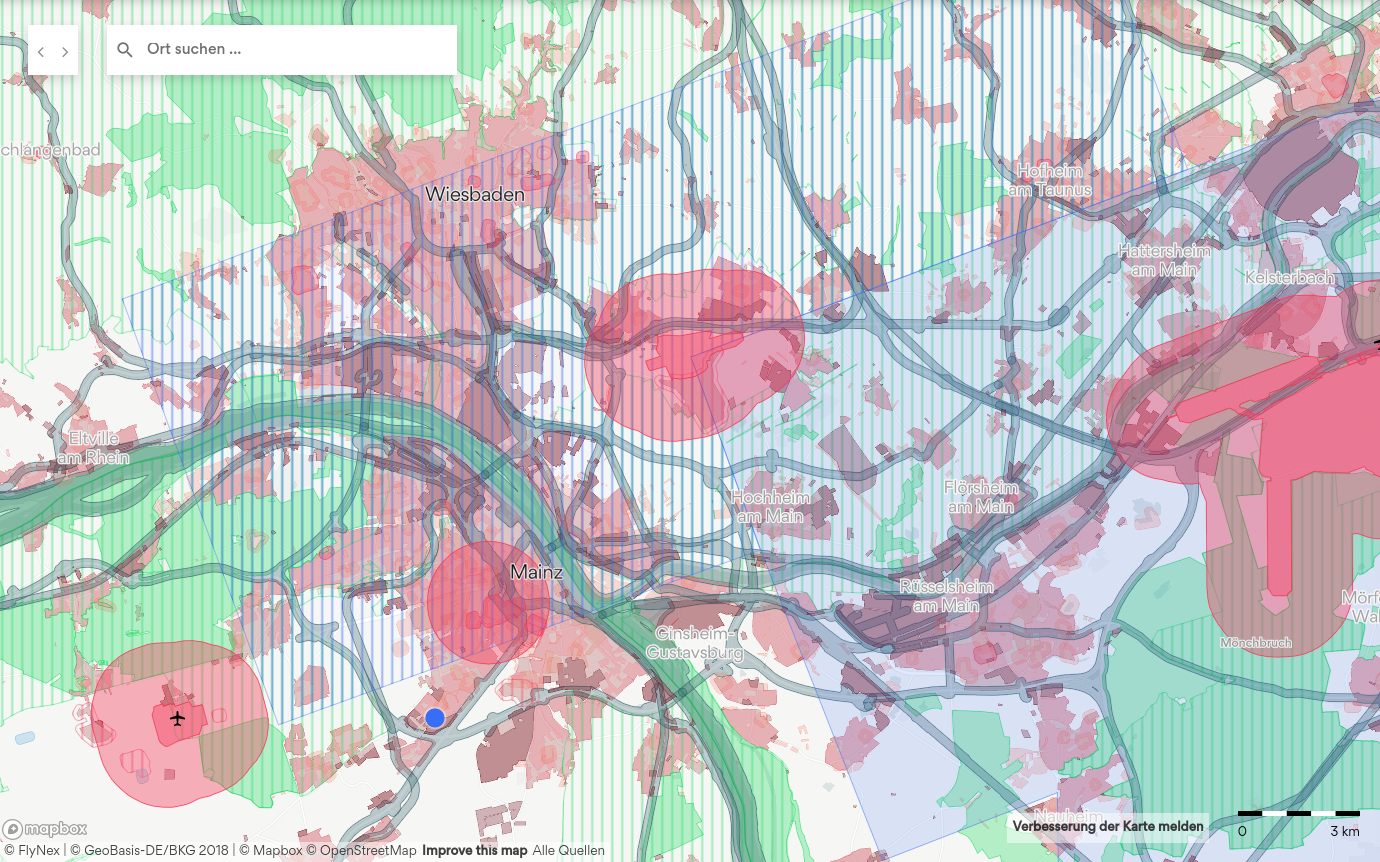Click the airplane airfield icon
Image resolution: width=1380 pixels, height=862 pixels.
178,719
